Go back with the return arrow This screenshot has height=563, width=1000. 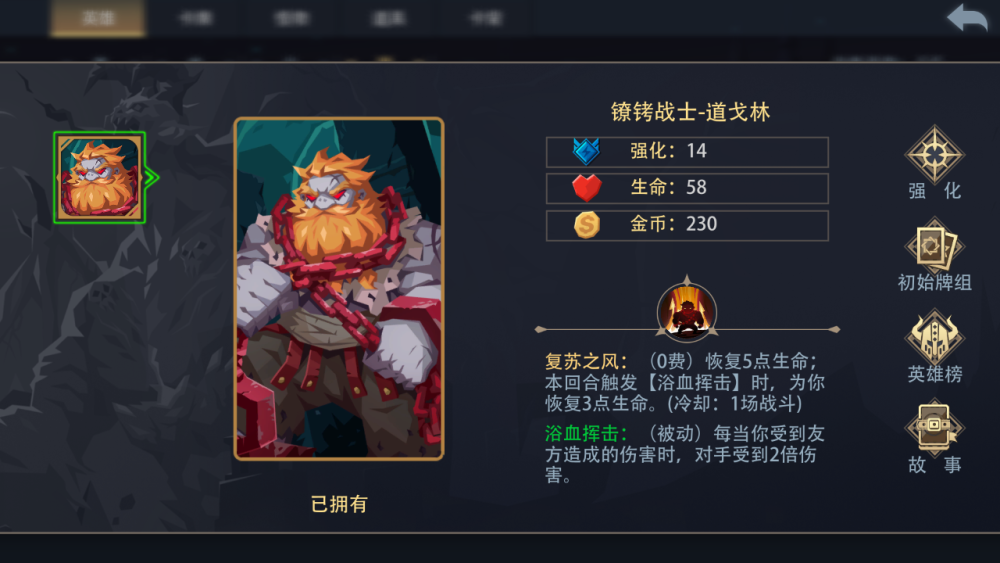[x=967, y=17]
